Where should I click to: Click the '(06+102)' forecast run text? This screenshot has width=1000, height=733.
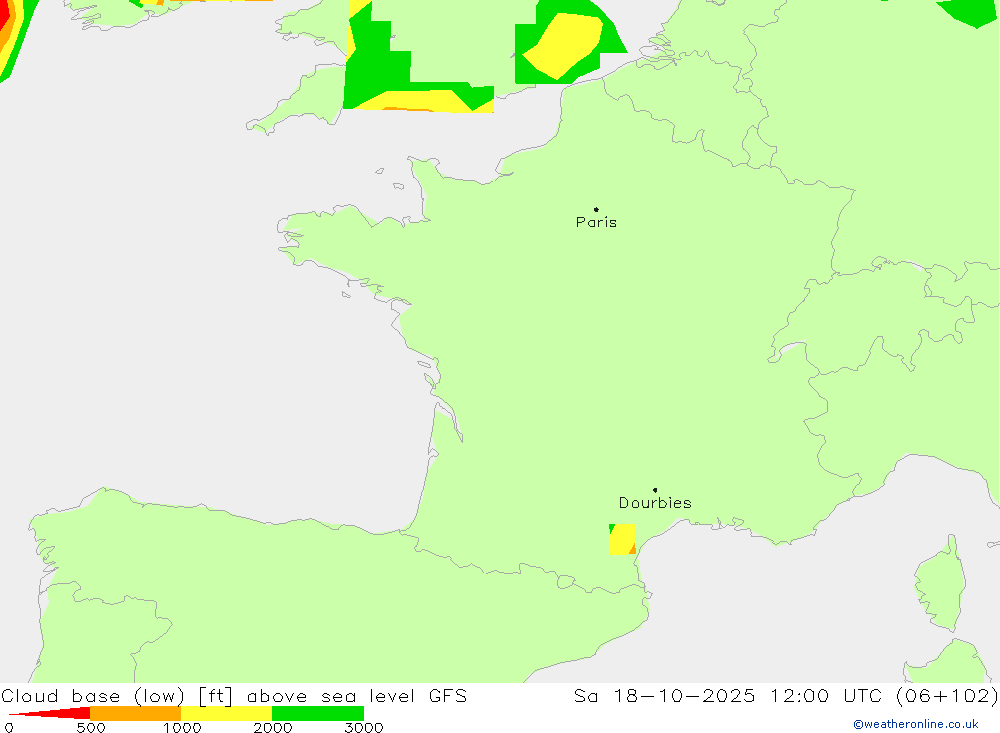click(947, 696)
